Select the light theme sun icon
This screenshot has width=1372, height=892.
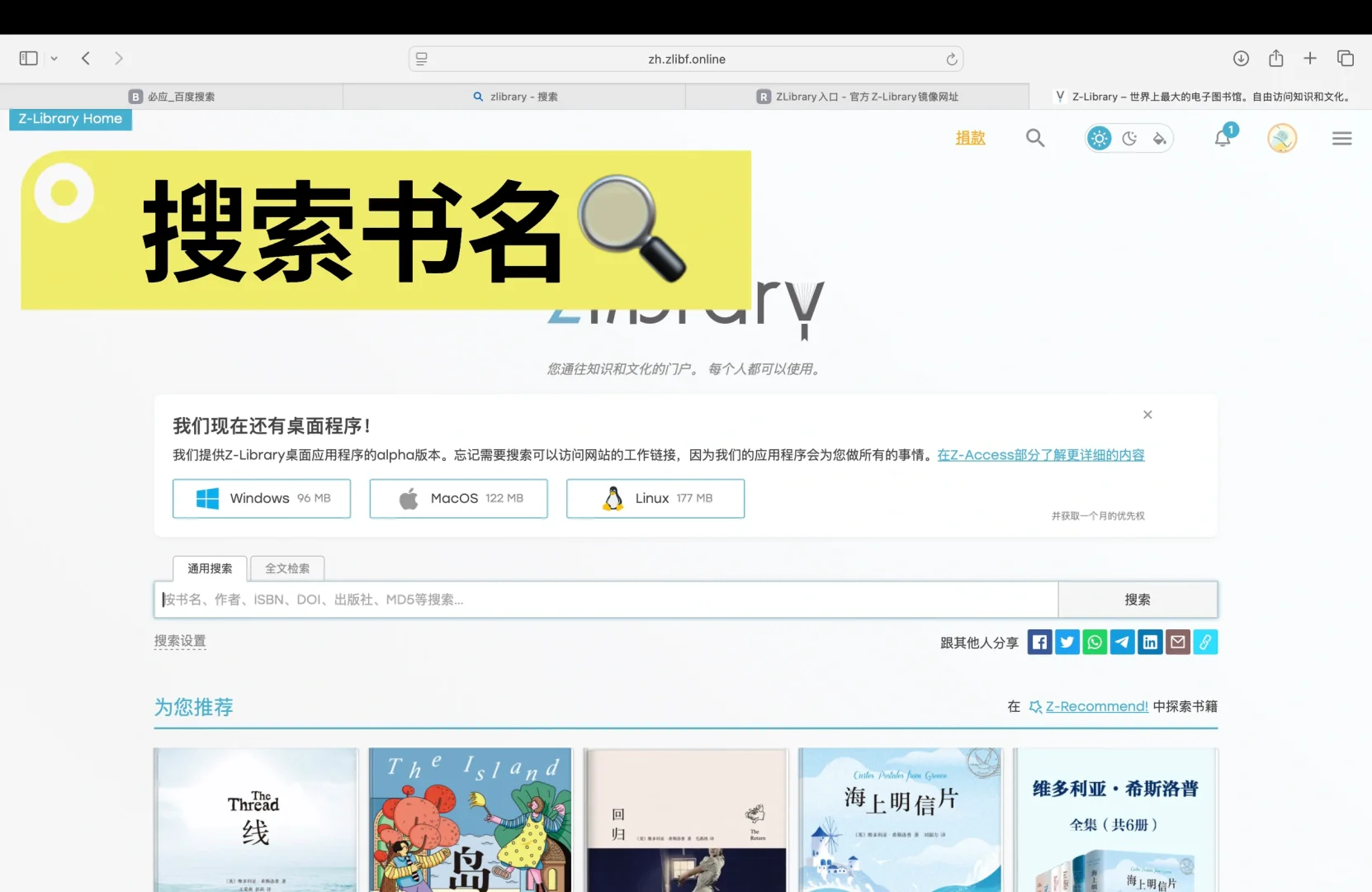click(1099, 138)
